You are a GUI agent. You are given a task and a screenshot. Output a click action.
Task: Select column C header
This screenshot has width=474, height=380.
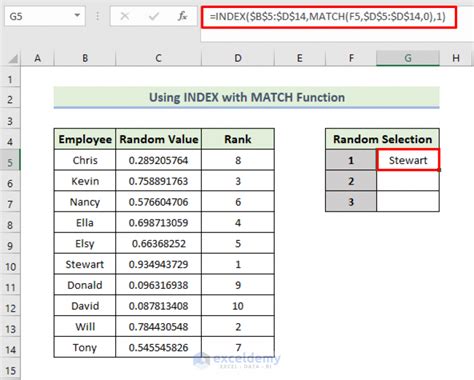(158, 58)
